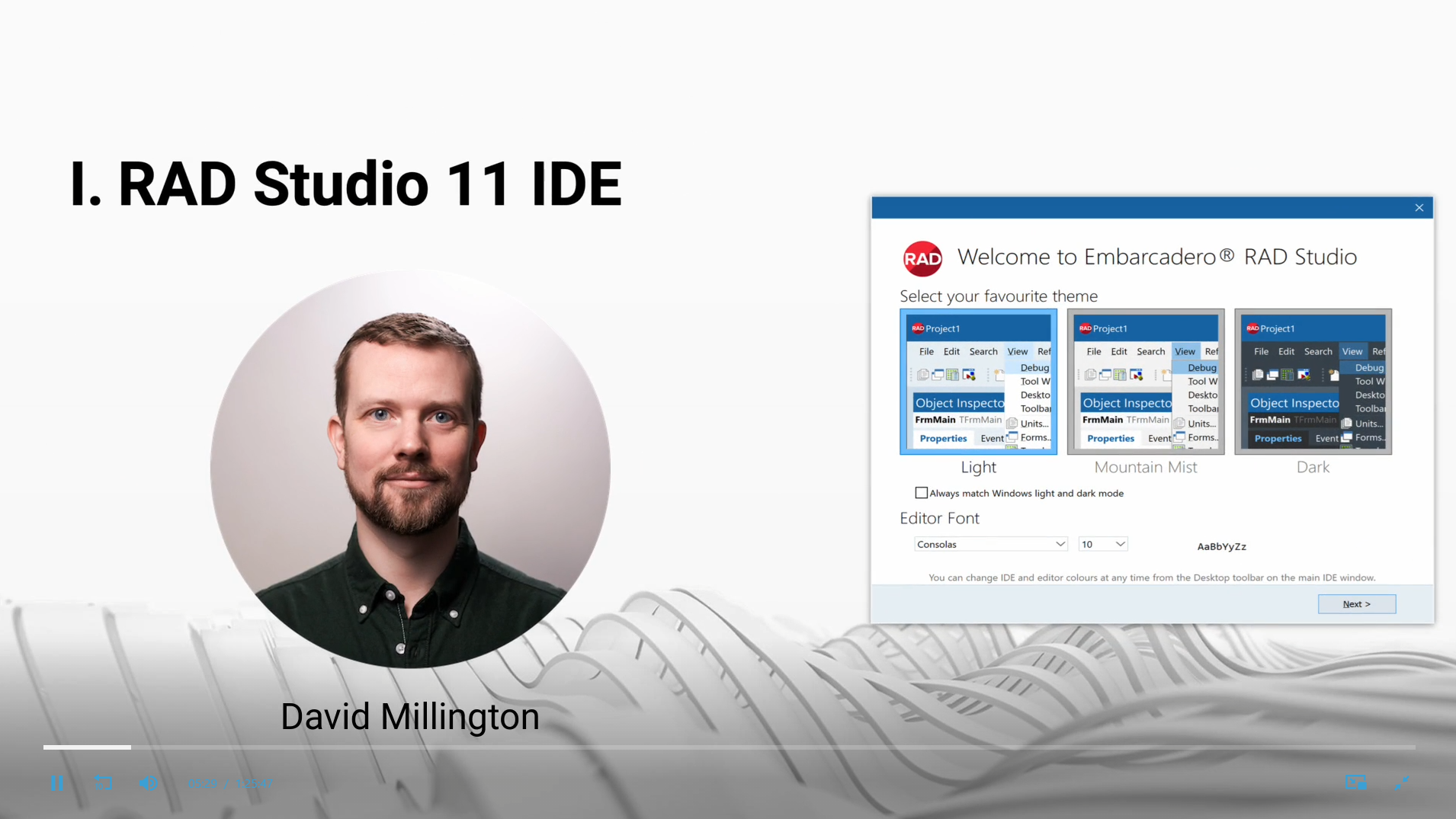Click the Light theme label
The width and height of the screenshot is (1456, 819).
pyautogui.click(x=978, y=467)
